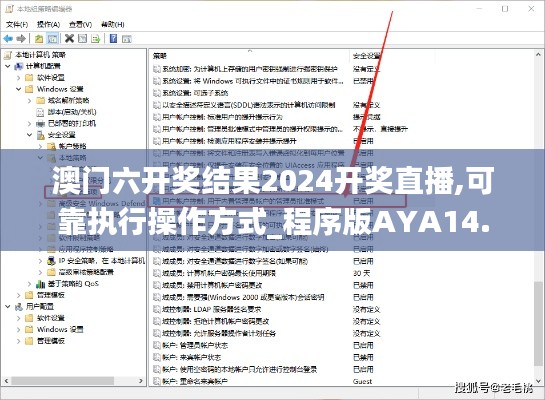Select 管理模板 under 计算机配置
545x400 pixels.
point(51,295)
